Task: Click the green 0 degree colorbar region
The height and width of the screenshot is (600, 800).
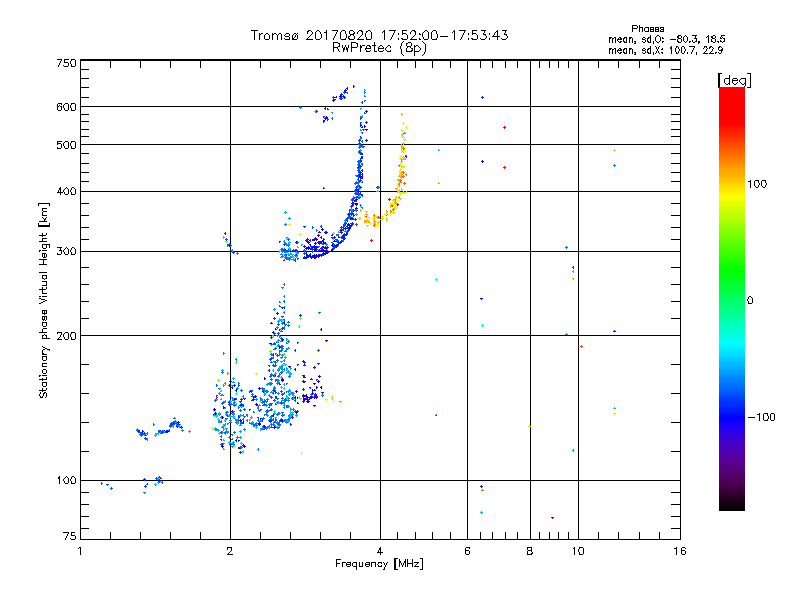Action: [732, 300]
